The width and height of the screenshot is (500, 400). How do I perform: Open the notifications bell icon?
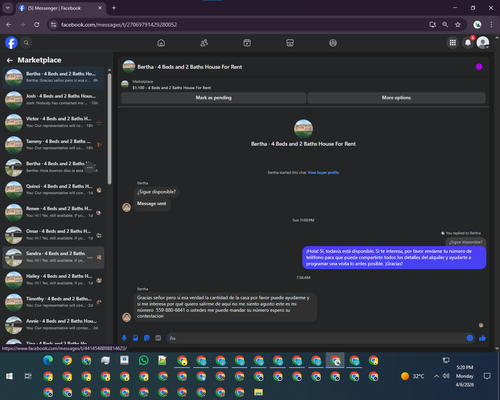point(468,43)
